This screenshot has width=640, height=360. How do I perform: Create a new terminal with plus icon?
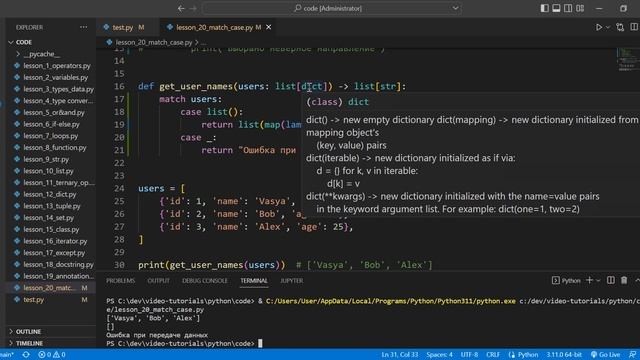click(589, 280)
